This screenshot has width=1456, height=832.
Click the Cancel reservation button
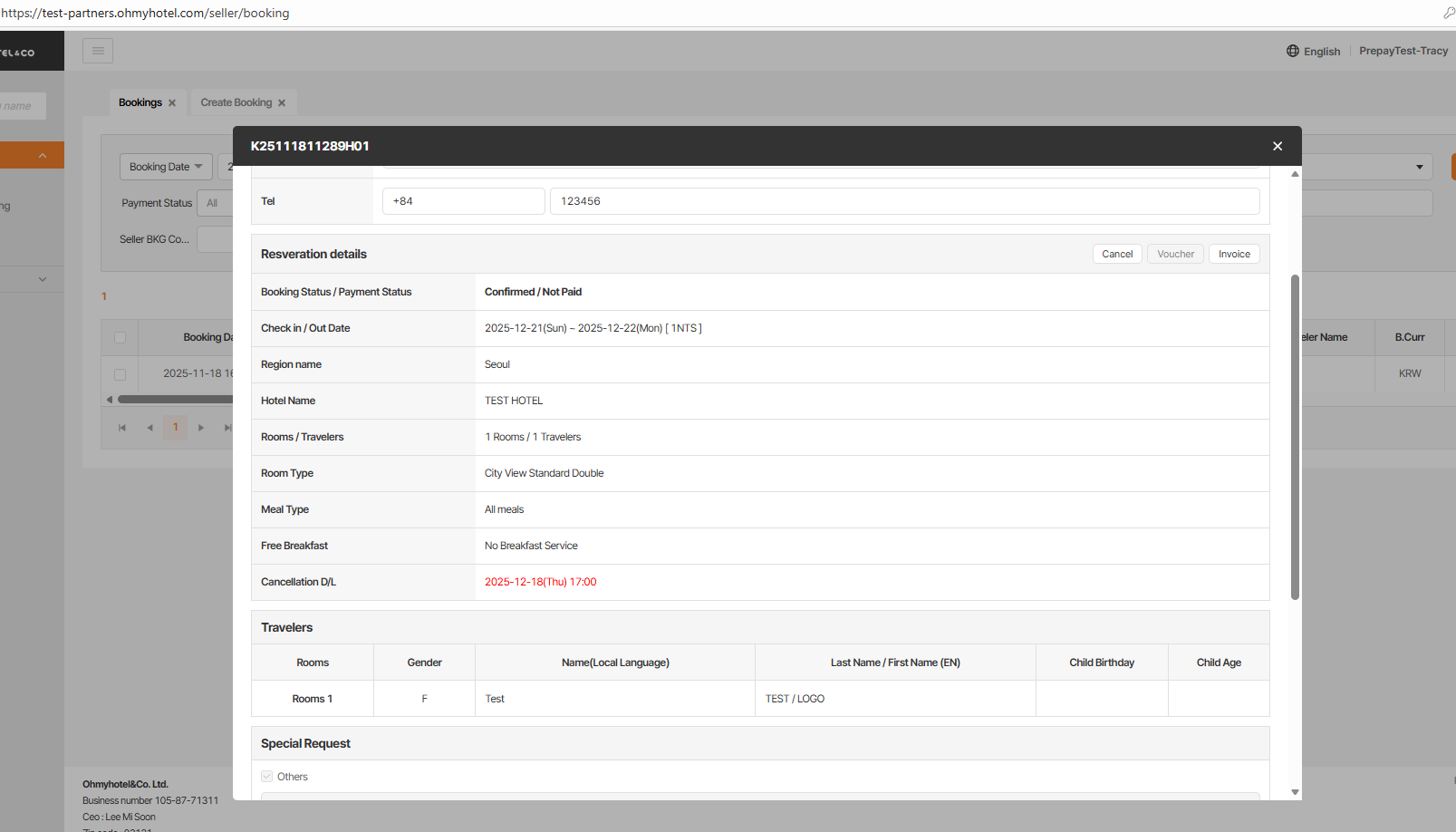click(x=1117, y=254)
